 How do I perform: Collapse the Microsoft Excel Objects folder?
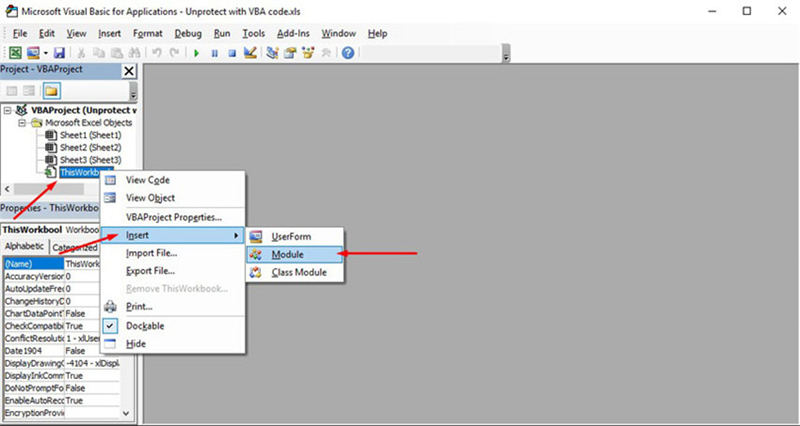click(x=21, y=122)
